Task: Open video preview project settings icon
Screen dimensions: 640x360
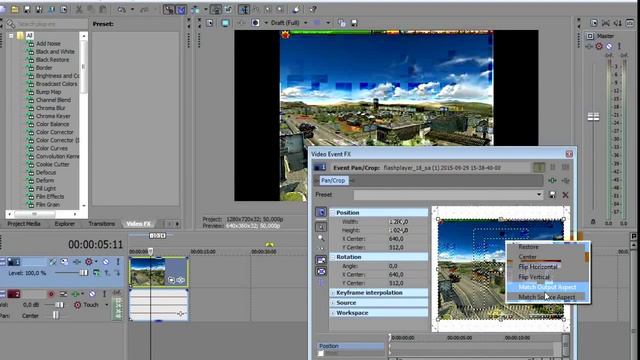Action: pyautogui.click(x=210, y=23)
